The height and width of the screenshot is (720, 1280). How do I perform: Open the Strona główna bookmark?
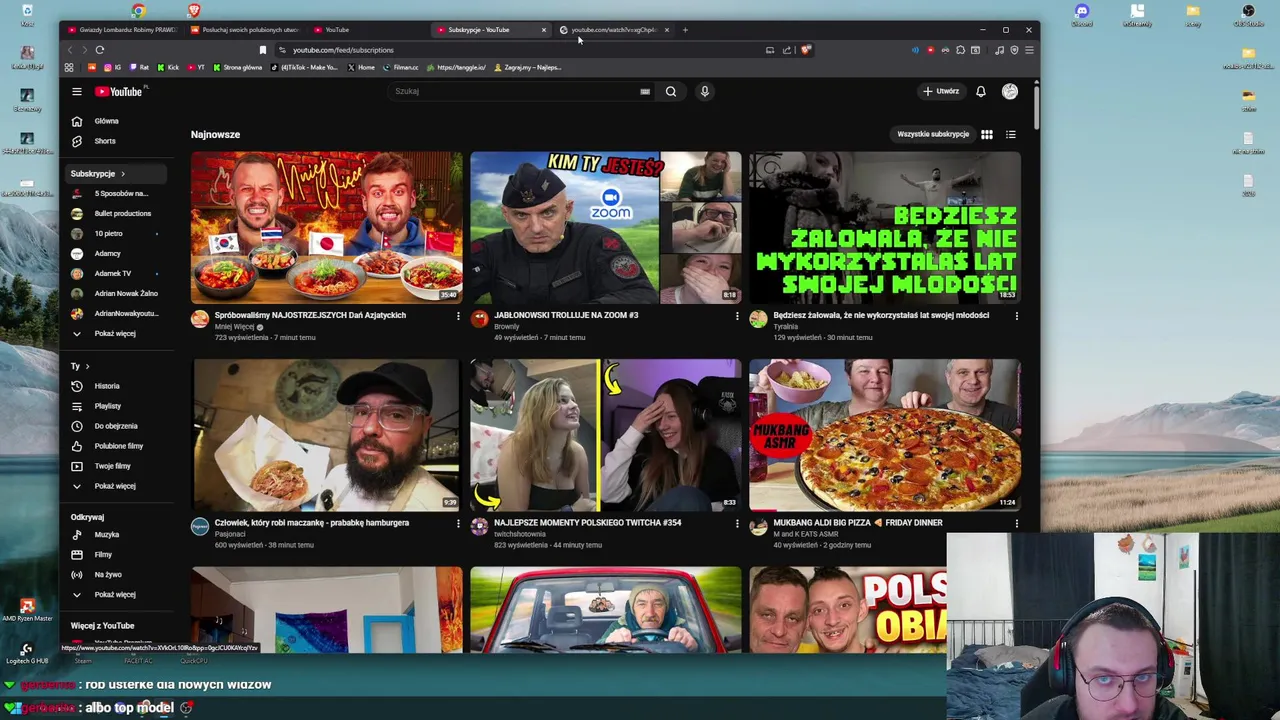pyautogui.click(x=238, y=67)
